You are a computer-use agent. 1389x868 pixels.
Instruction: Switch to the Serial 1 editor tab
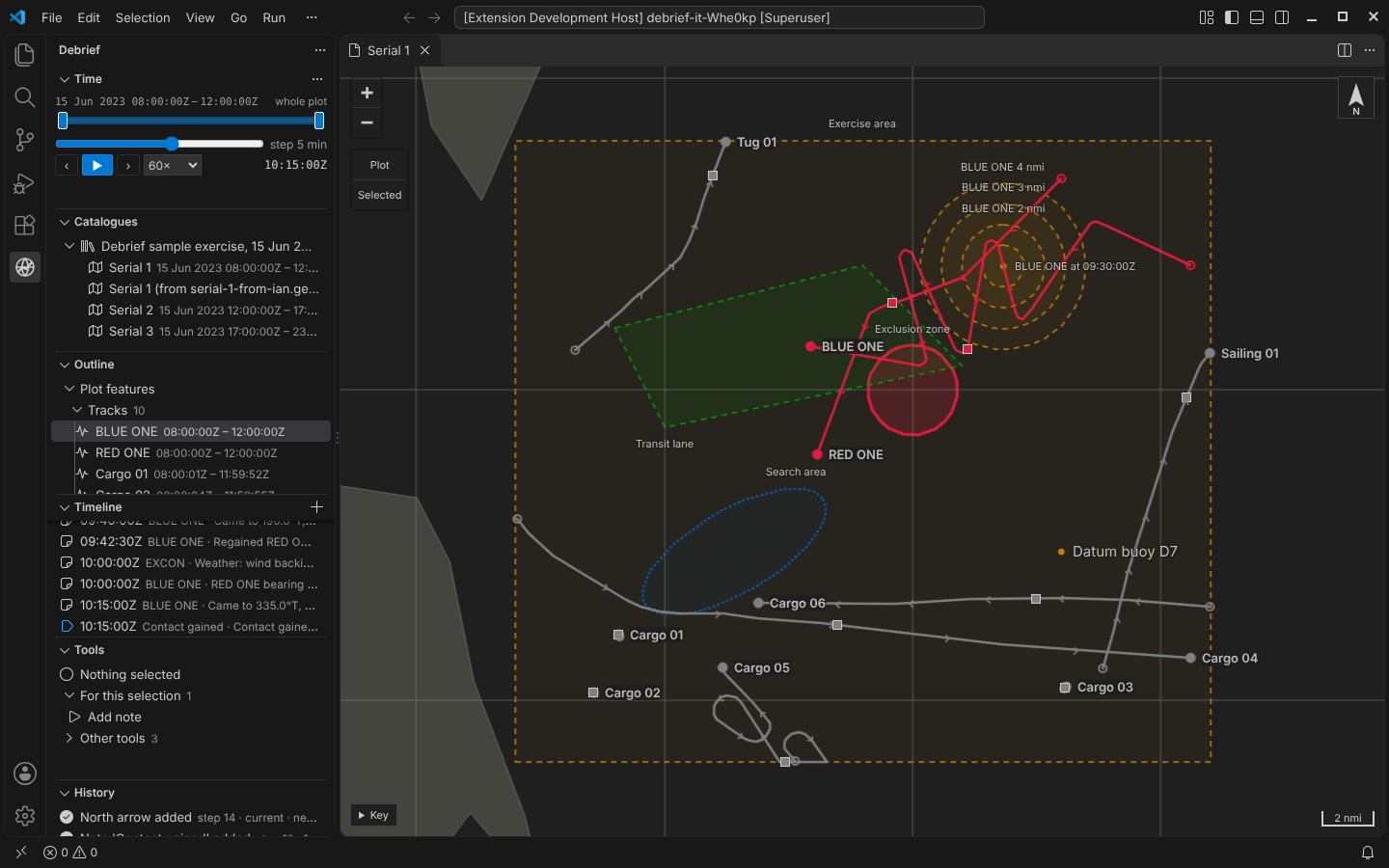click(389, 50)
